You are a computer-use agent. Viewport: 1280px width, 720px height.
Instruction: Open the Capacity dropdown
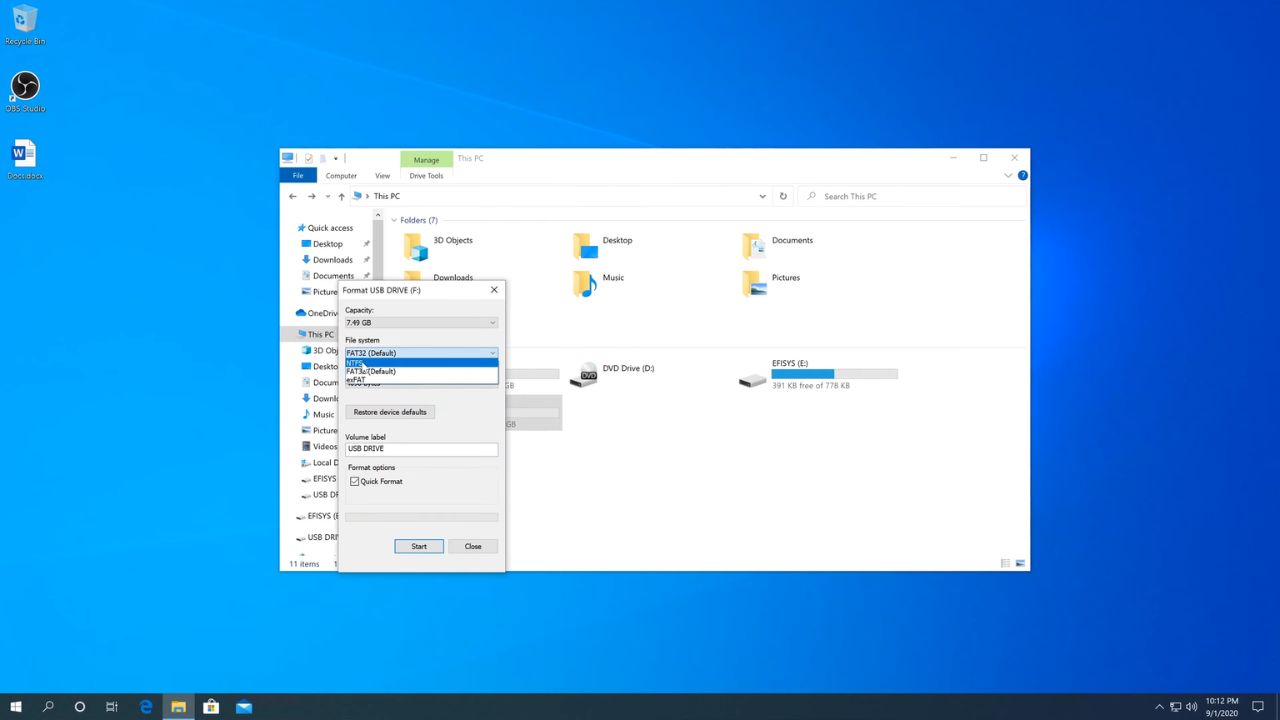click(421, 323)
